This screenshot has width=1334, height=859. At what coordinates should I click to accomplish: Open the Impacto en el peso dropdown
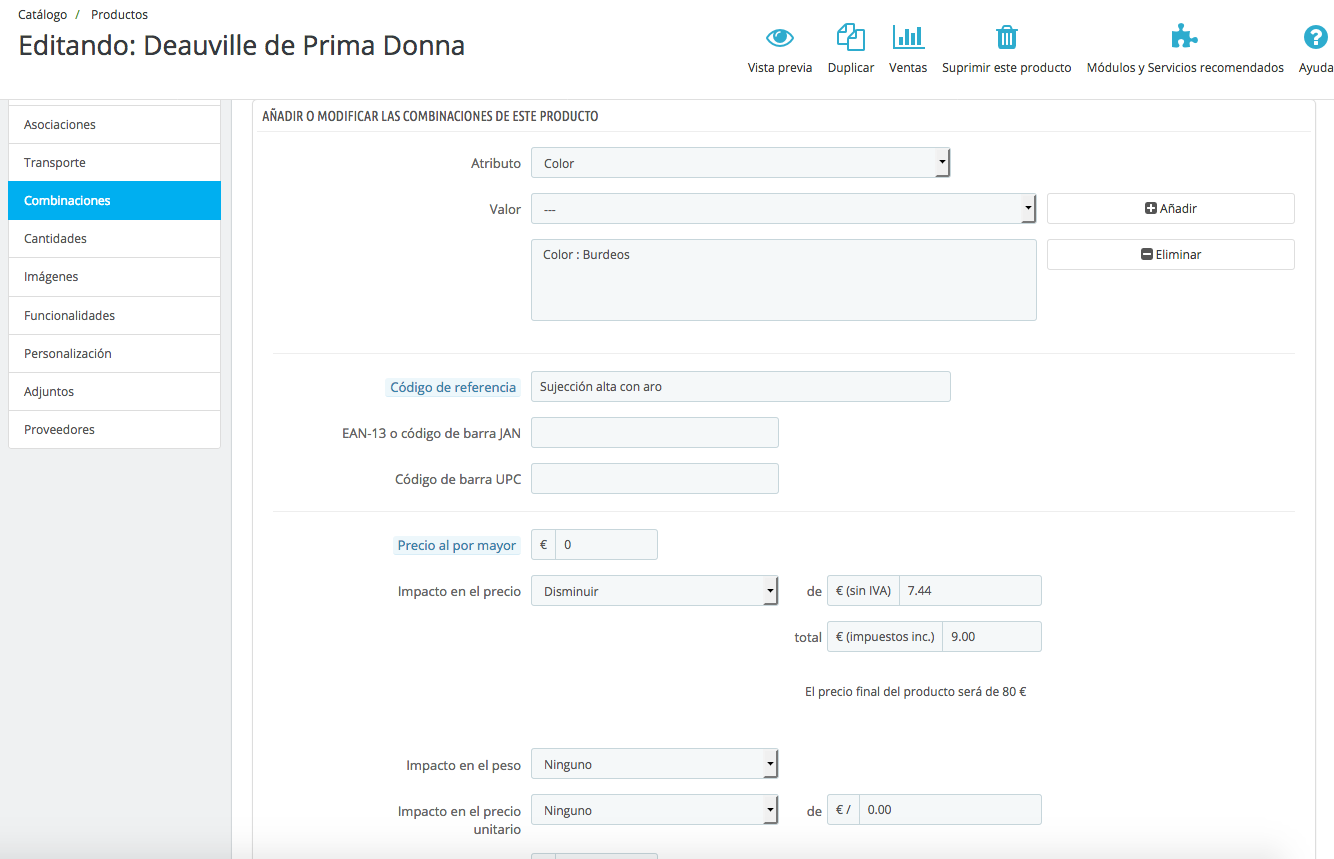pos(654,765)
